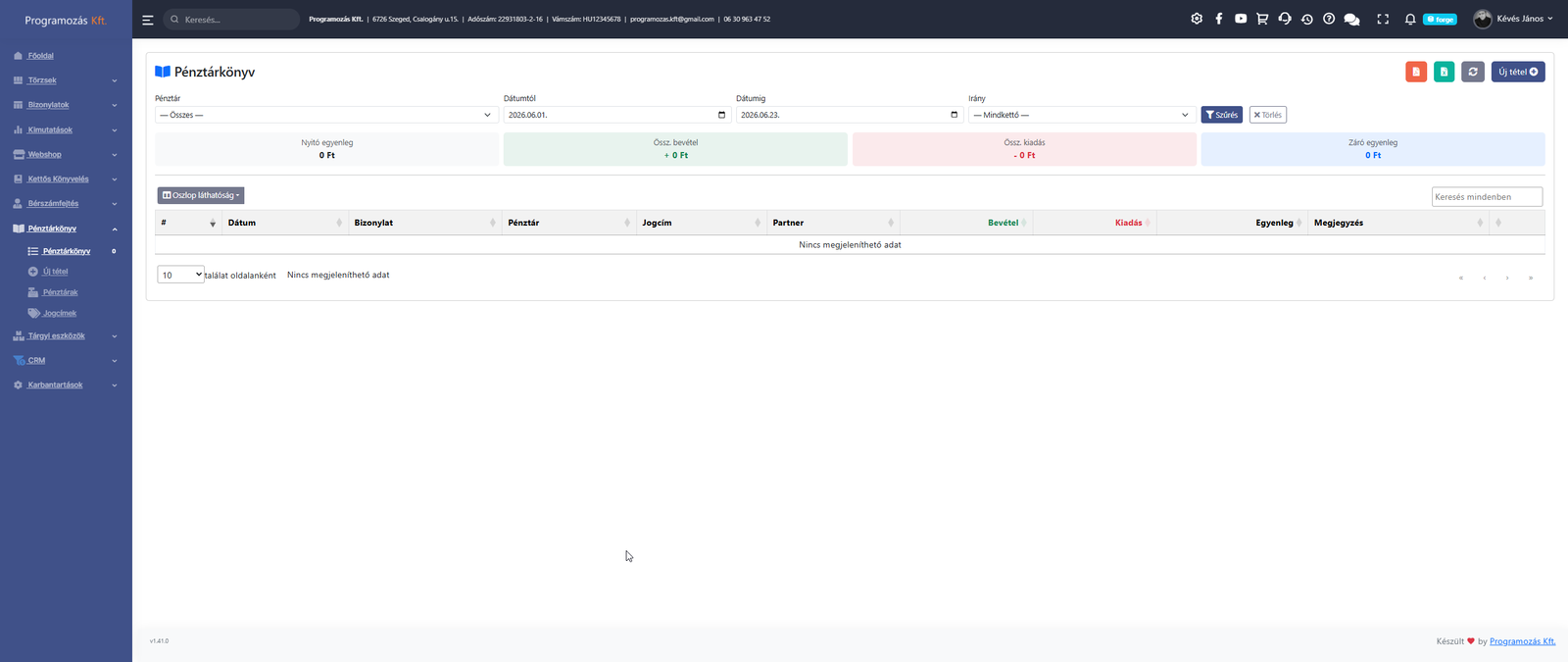
Task: Open the settings gear in top bar
Action: (1197, 19)
